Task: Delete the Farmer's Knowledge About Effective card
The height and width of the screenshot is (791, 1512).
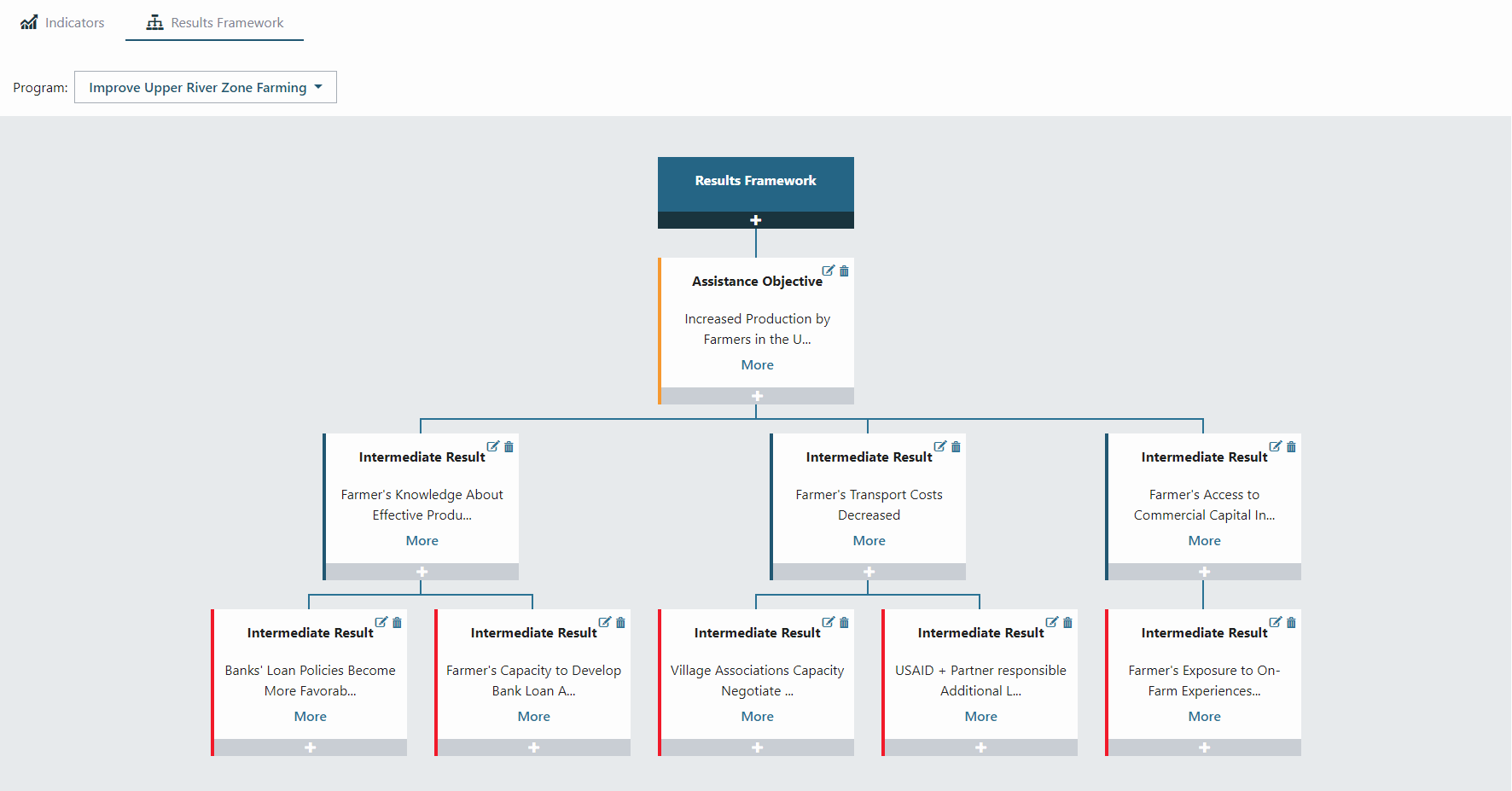Action: 509,447
